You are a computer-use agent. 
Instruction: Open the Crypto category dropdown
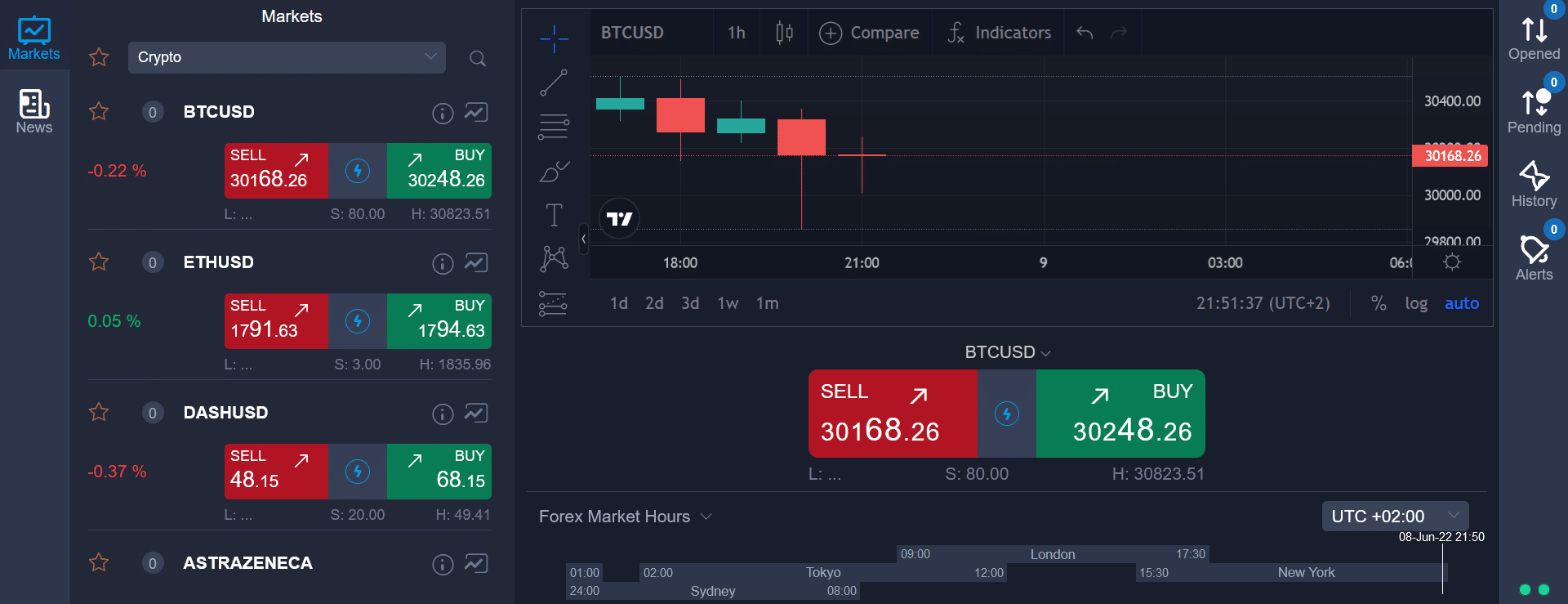point(287,57)
